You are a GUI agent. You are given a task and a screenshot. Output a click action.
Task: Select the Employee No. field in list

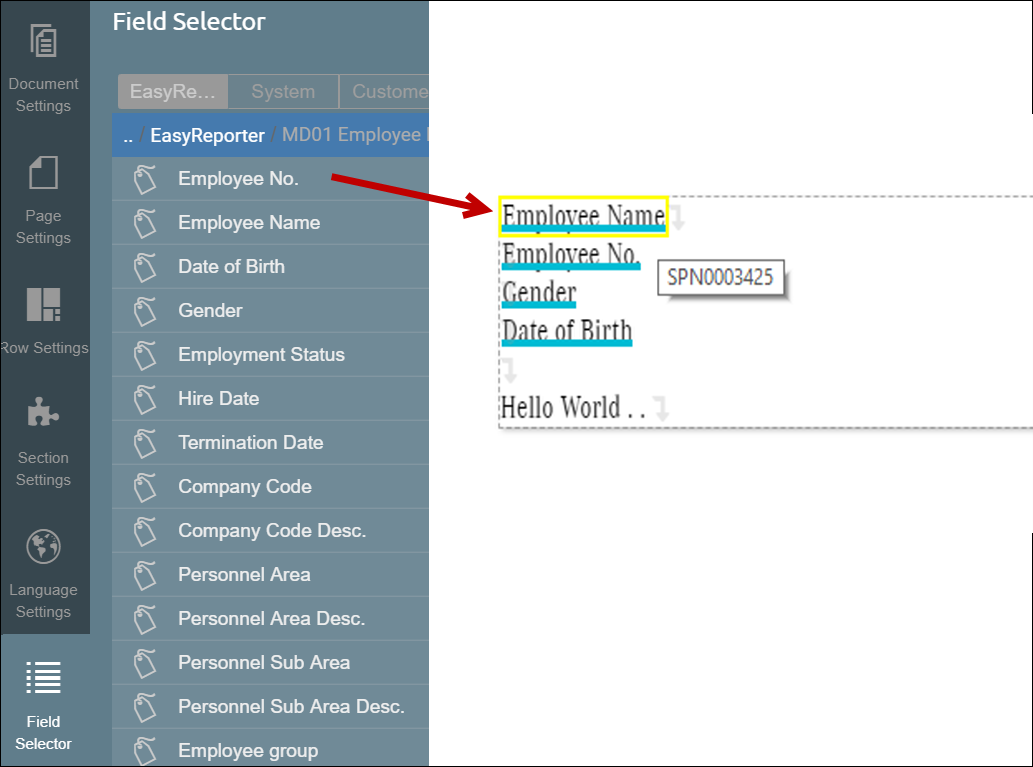point(238,179)
